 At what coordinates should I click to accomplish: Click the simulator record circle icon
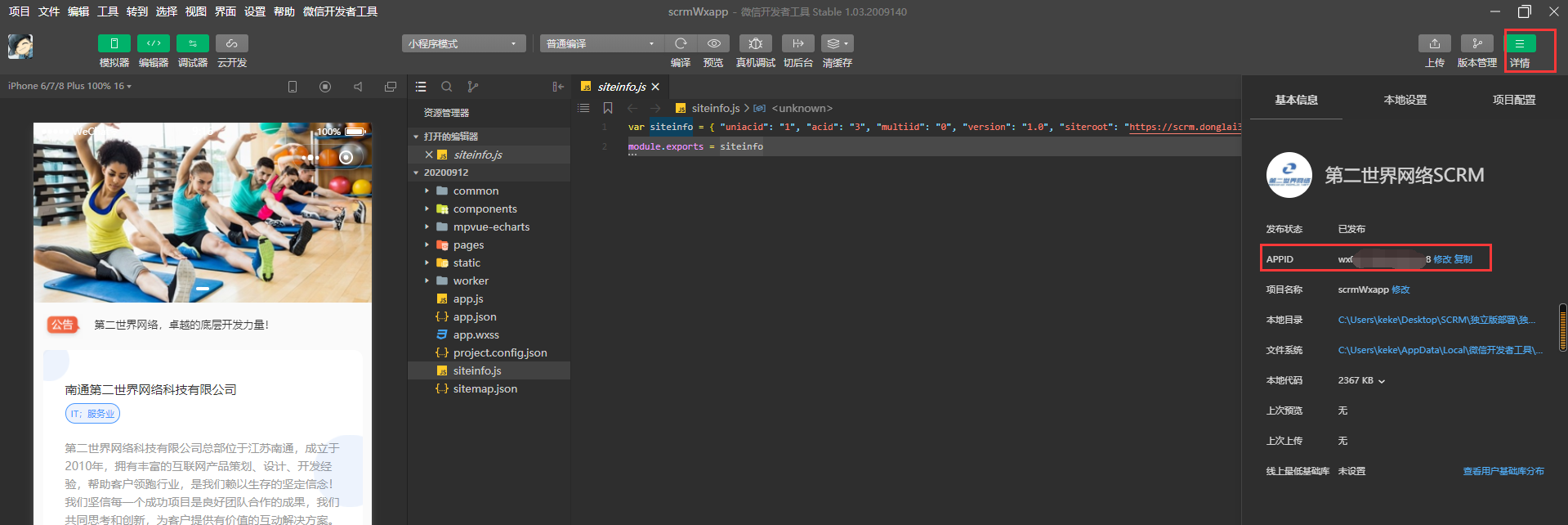coord(325,87)
